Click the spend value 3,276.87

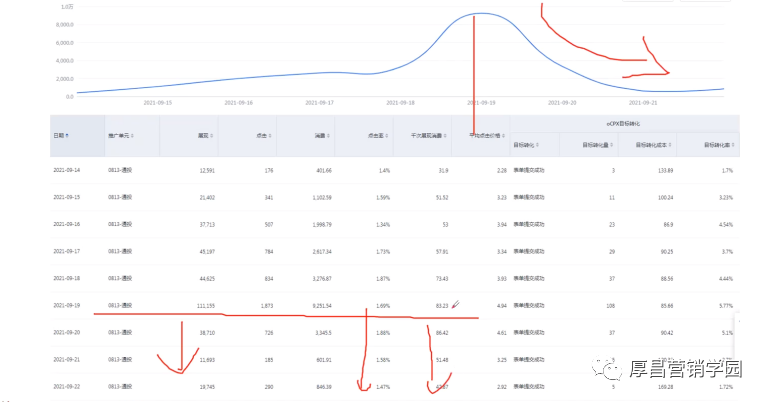(322, 278)
